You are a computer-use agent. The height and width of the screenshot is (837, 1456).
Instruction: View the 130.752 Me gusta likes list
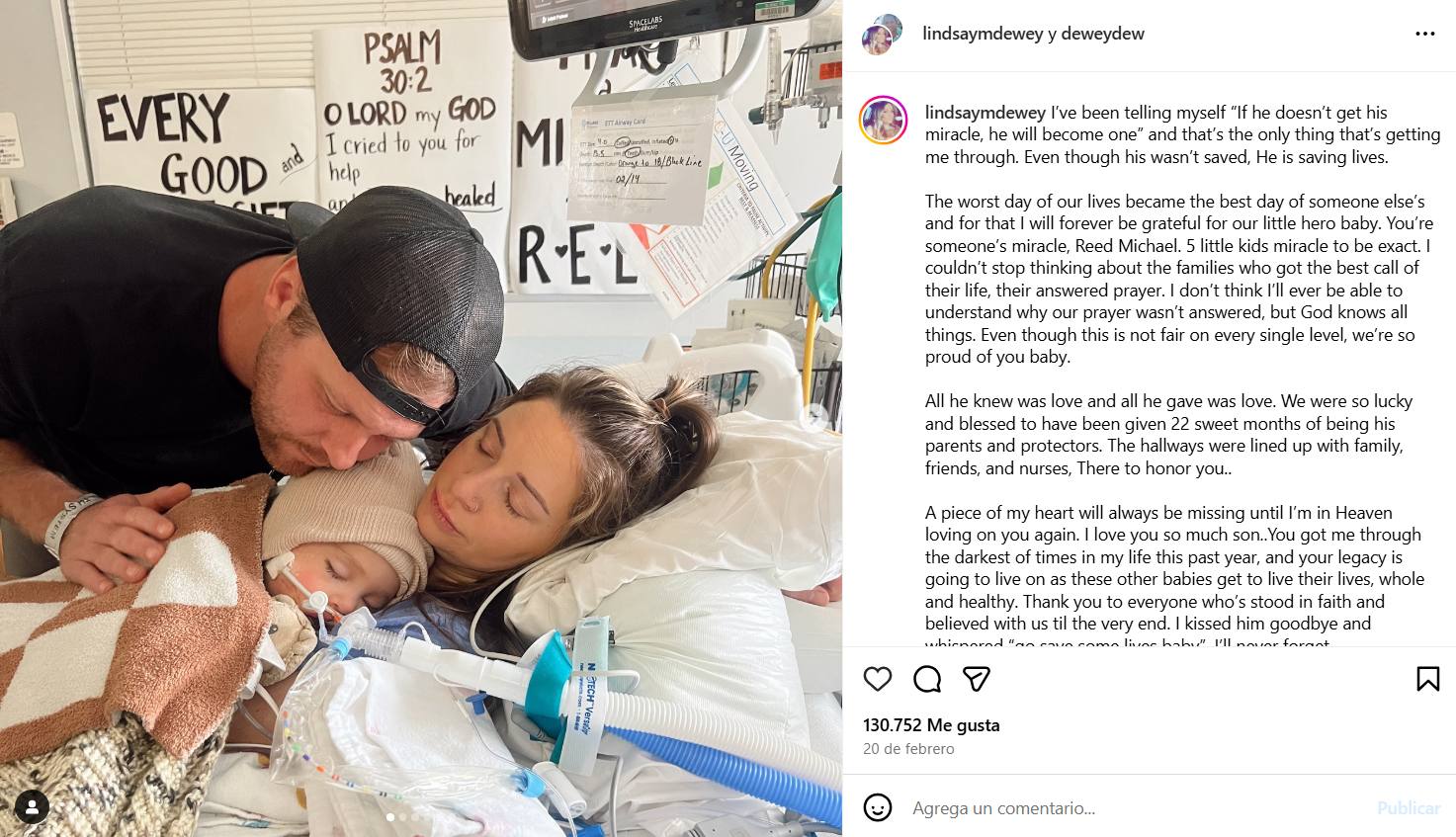coord(931,724)
